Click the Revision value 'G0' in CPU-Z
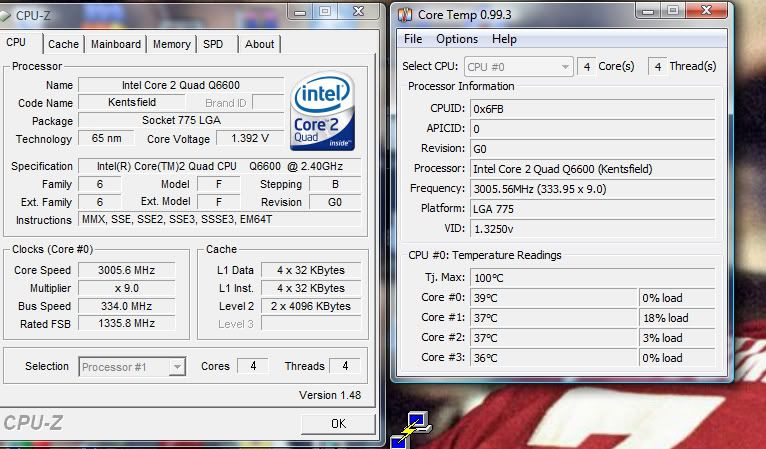Viewport: 766px width, 449px height. coord(335,202)
